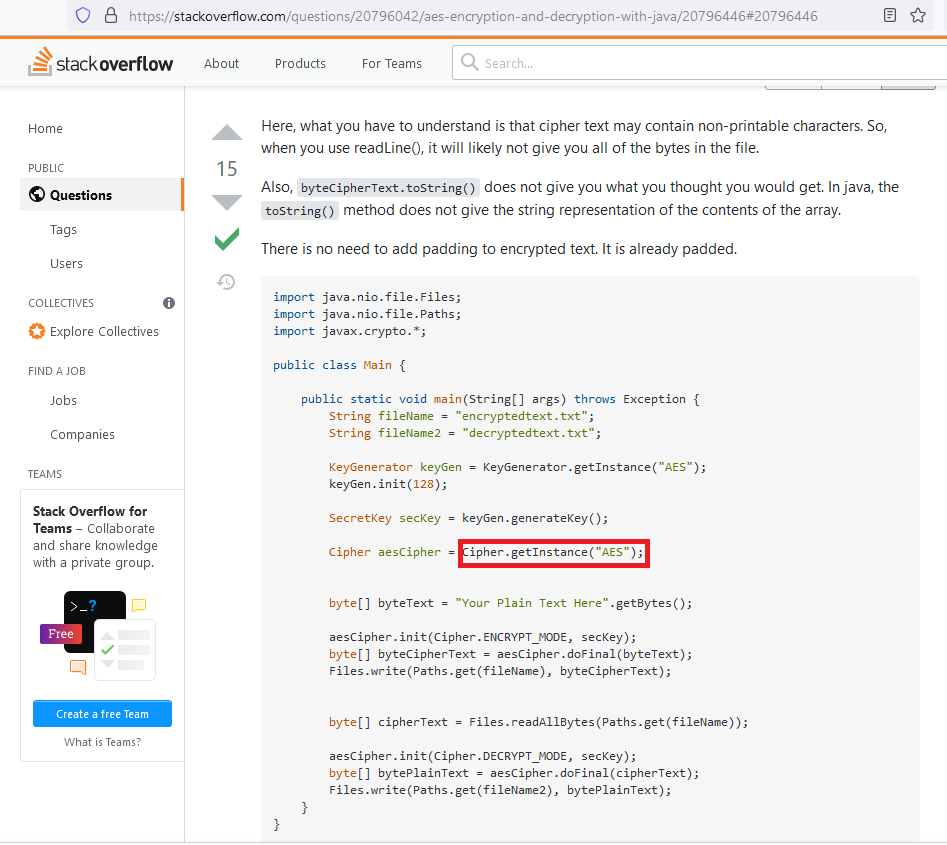The height and width of the screenshot is (845, 947).
Task: Click the globe icon beside Questions
Action: coord(37,194)
